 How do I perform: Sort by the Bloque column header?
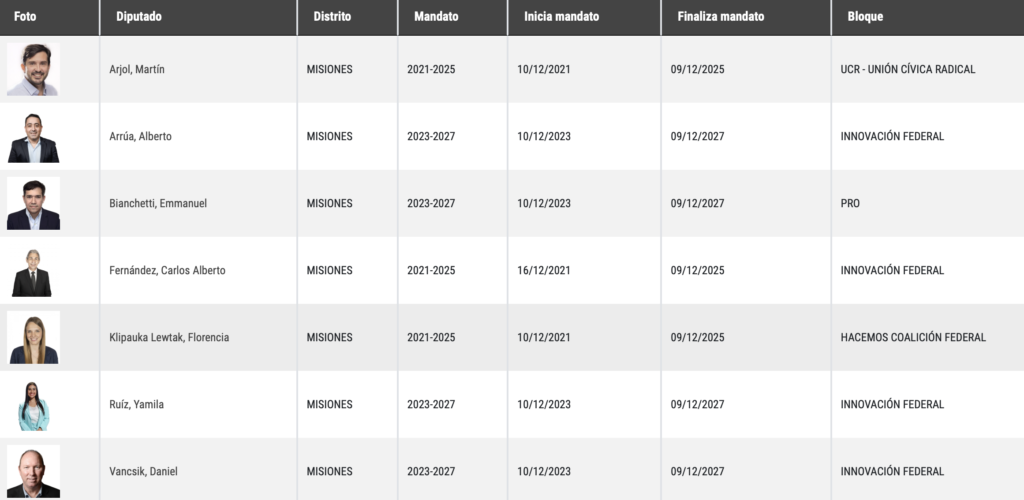click(x=865, y=17)
